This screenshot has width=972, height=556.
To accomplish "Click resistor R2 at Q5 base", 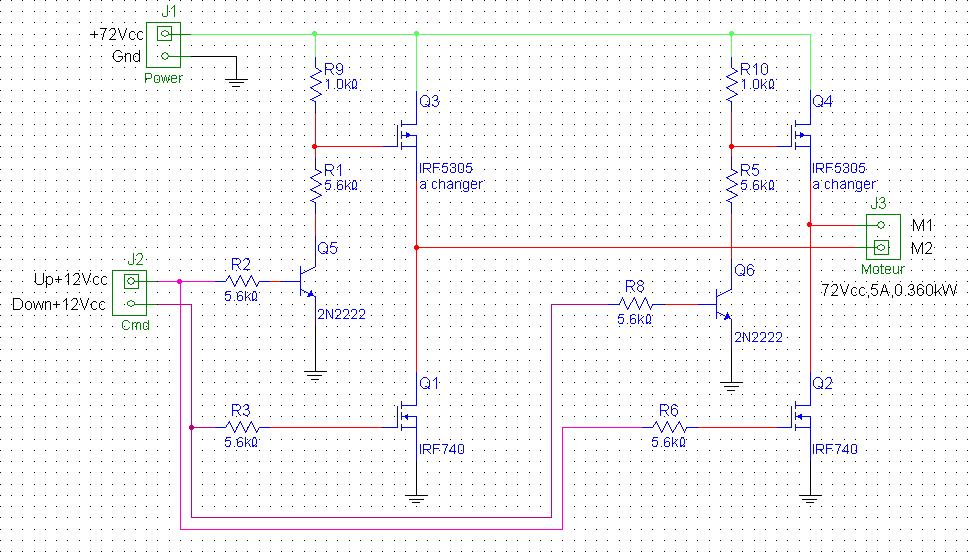I will (x=242, y=281).
